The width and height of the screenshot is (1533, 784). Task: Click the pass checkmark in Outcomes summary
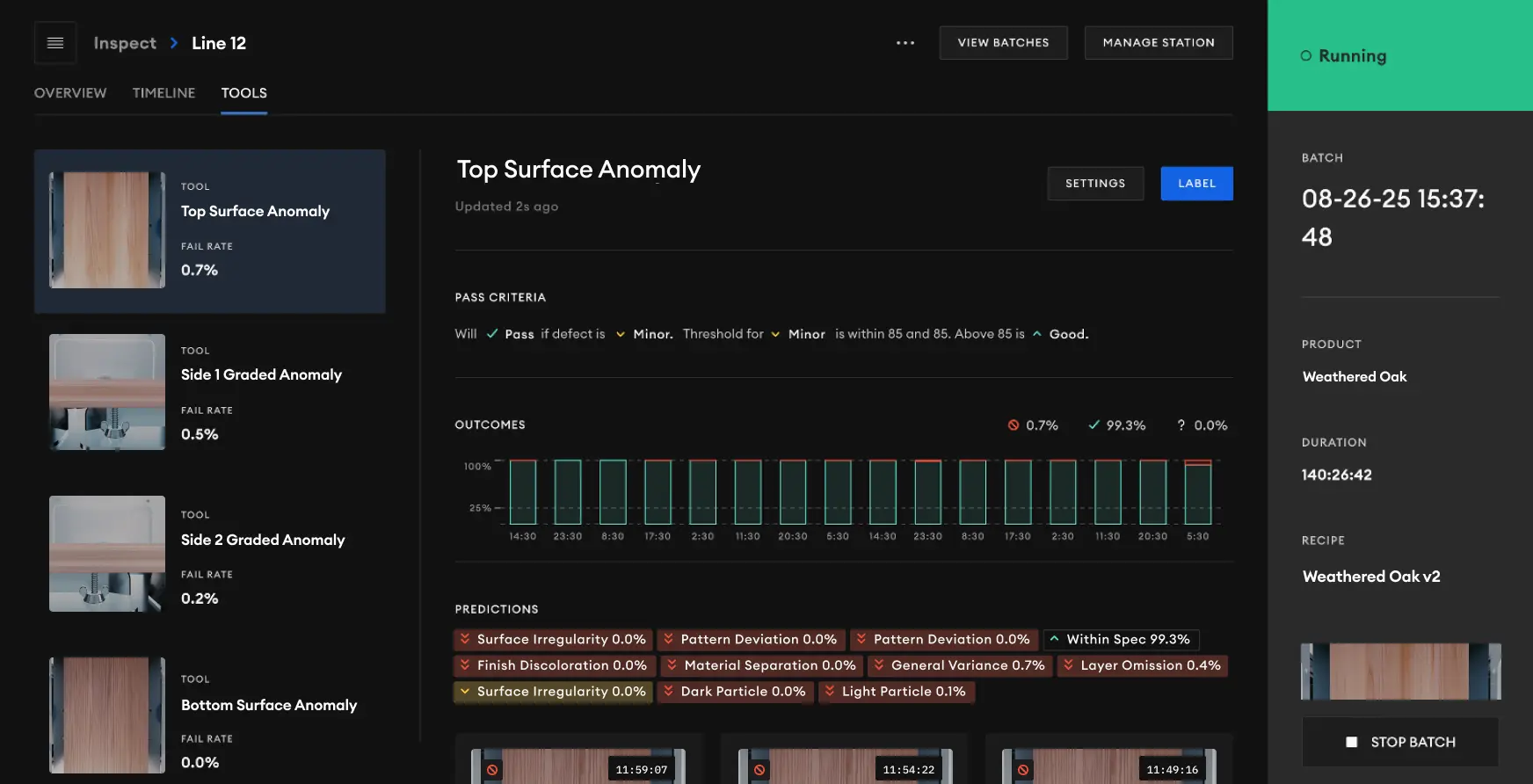point(1094,425)
